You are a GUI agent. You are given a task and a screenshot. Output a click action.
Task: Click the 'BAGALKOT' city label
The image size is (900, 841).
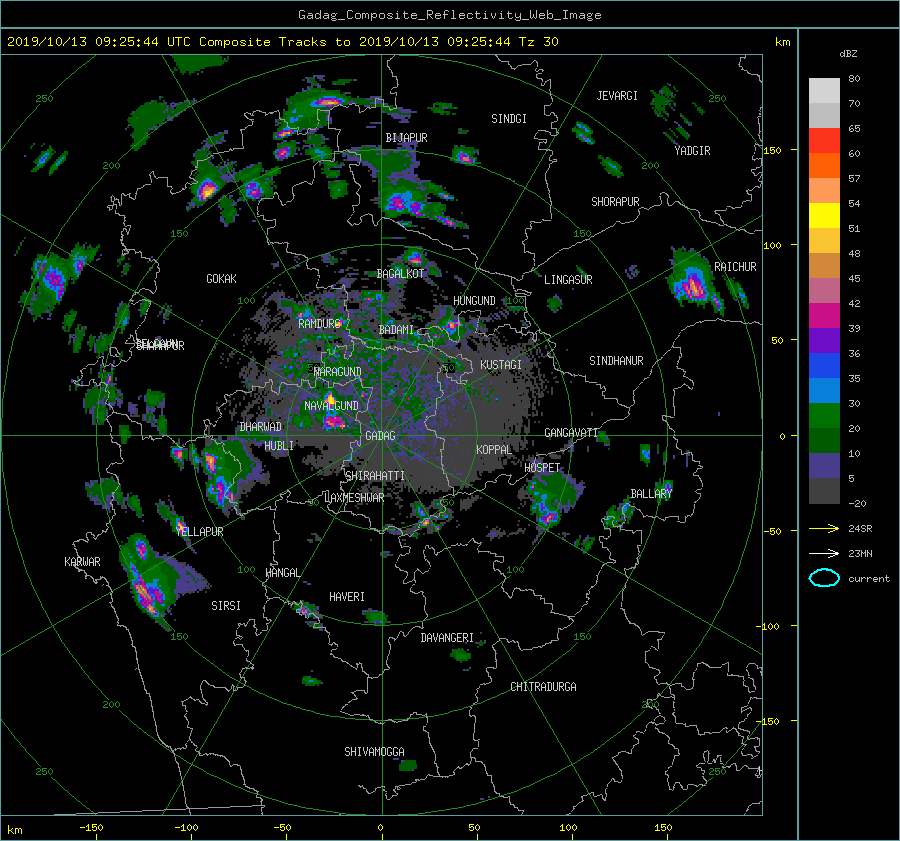pyautogui.click(x=400, y=274)
